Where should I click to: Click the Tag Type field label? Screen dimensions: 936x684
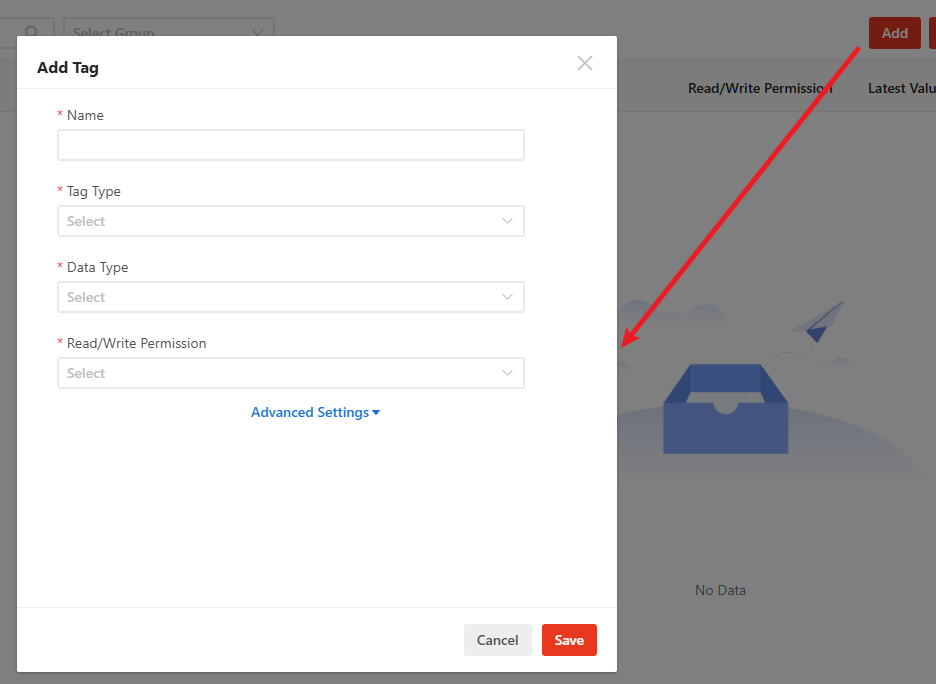(93, 191)
